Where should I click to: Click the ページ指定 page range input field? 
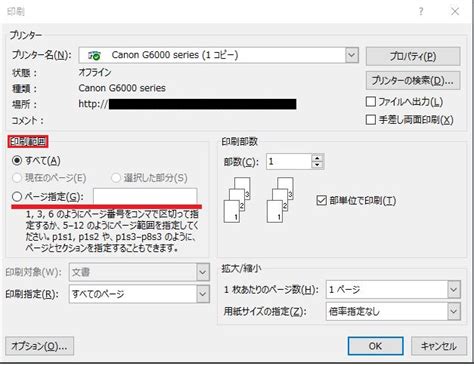(x=145, y=197)
